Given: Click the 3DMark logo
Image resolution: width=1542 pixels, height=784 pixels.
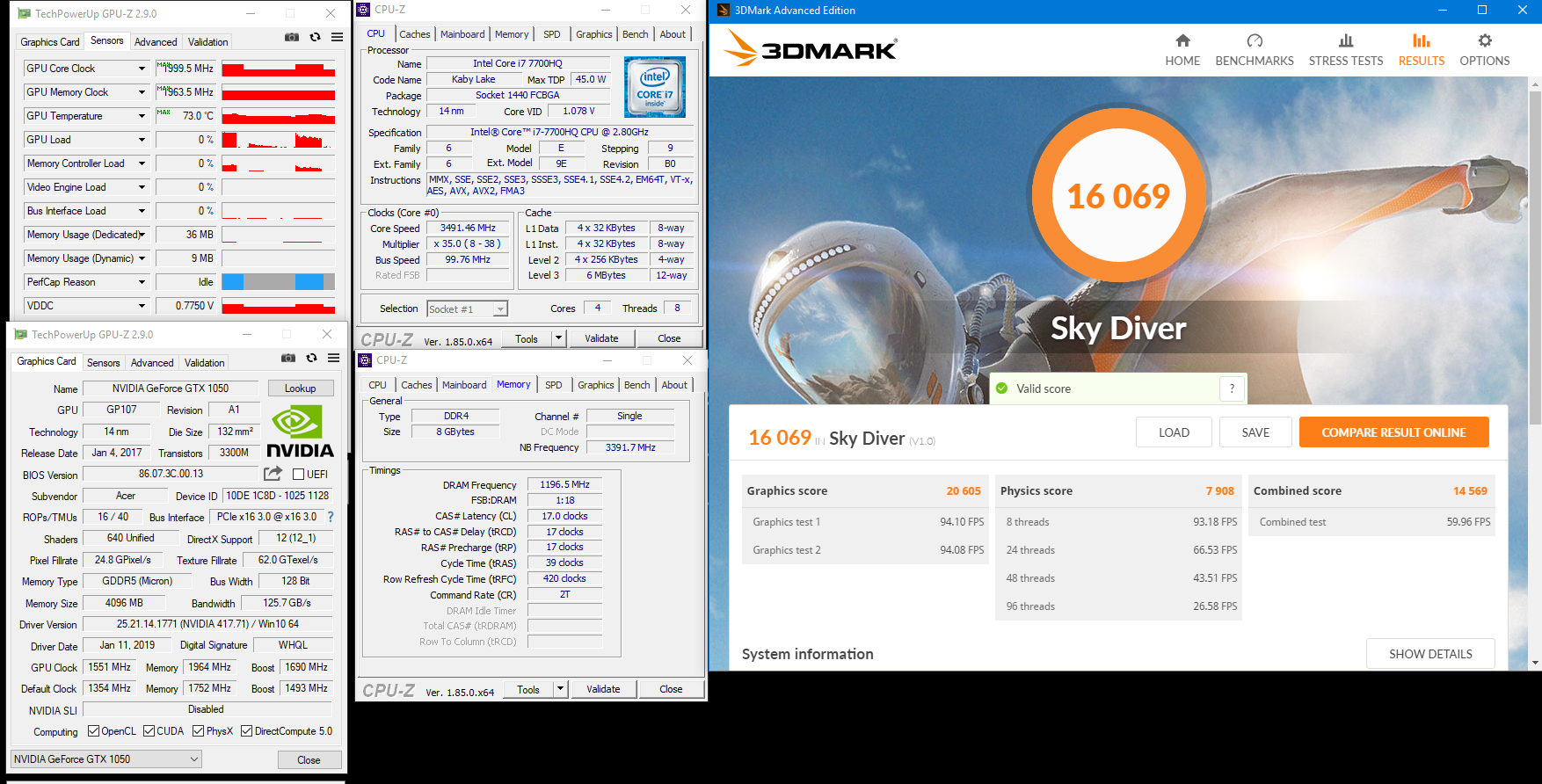Looking at the screenshot, I should tap(810, 49).
